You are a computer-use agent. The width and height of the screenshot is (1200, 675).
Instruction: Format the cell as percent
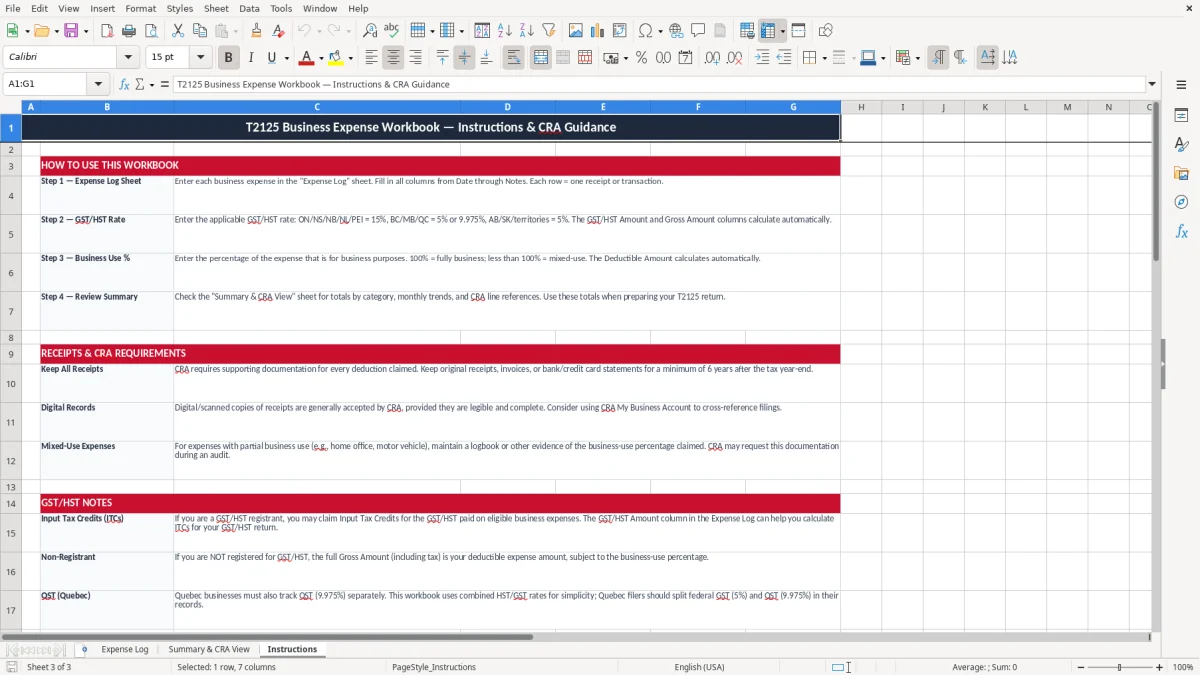[641, 58]
